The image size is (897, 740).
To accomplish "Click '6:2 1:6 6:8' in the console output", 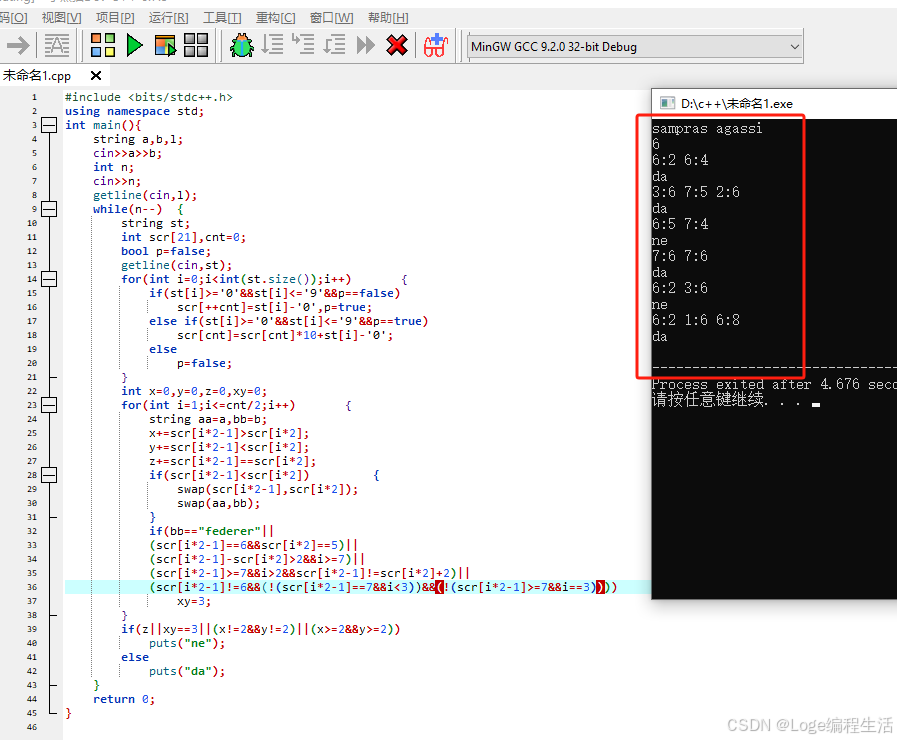I will pyautogui.click(x=696, y=320).
